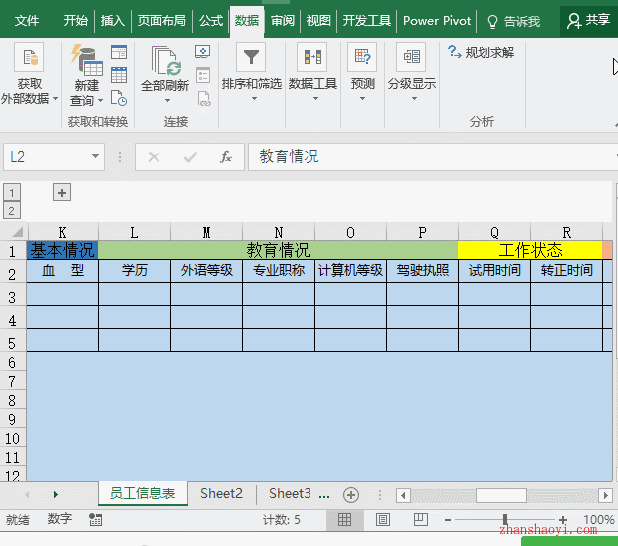Screen dimensions: 618x546
Task: Open Recent Sources icon
Action: click(119, 98)
